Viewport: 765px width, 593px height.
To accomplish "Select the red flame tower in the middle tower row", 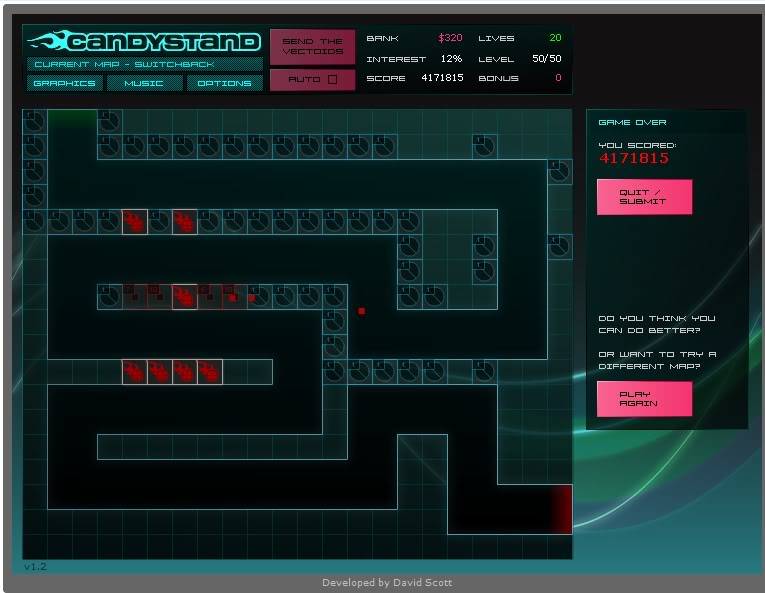I will pos(185,297).
